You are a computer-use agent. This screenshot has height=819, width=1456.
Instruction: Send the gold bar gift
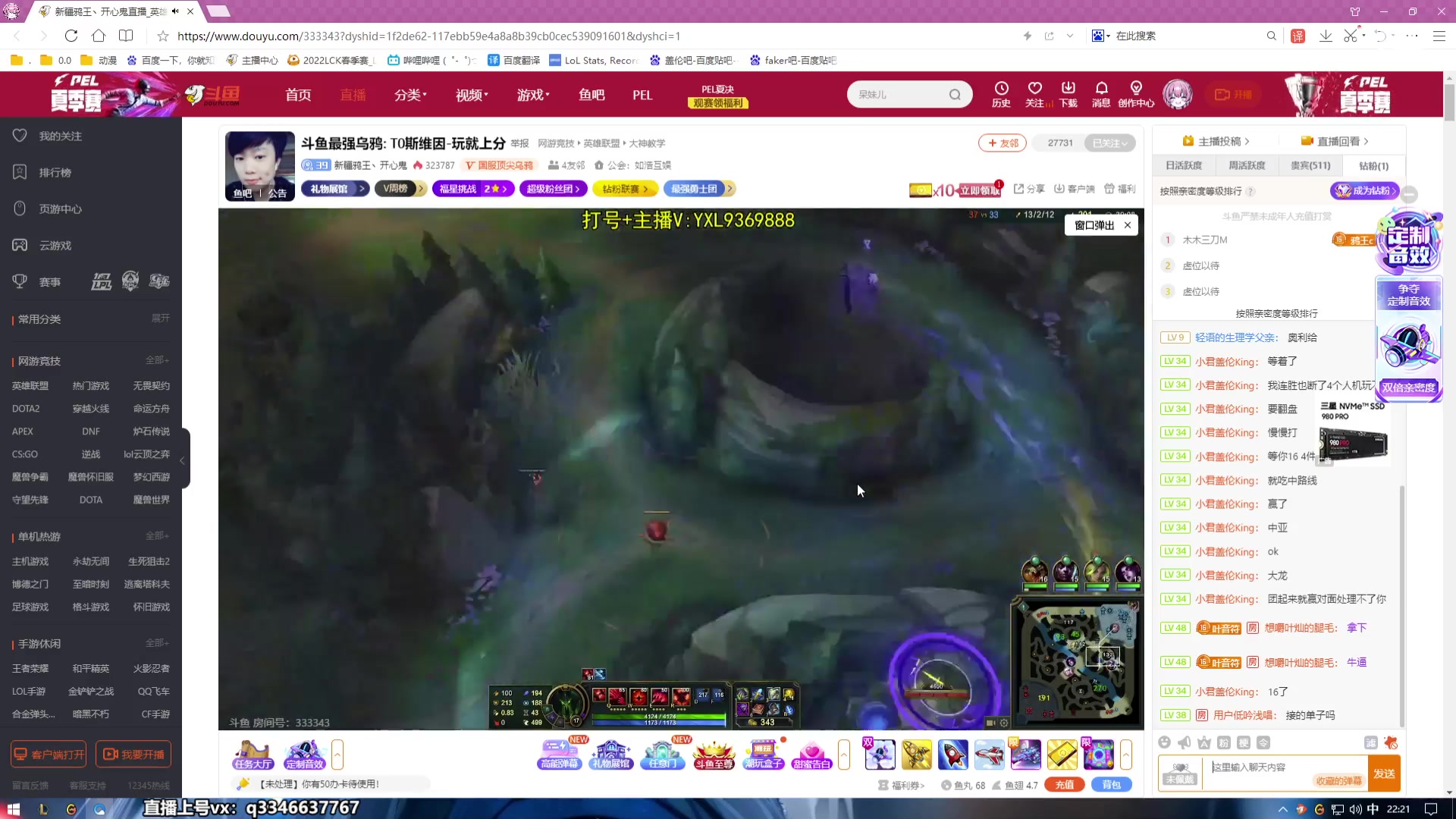point(1062,755)
